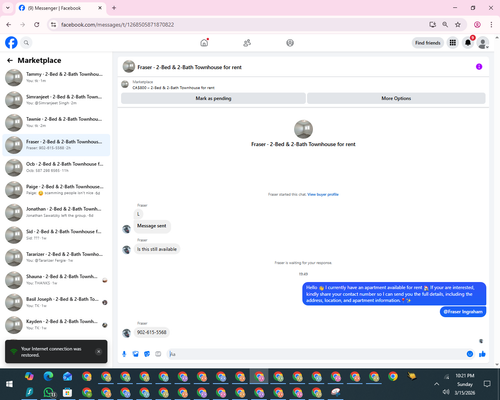Open Simranjeet townhouse conversation
Viewport: 500px width, 400px height.
click(56, 100)
